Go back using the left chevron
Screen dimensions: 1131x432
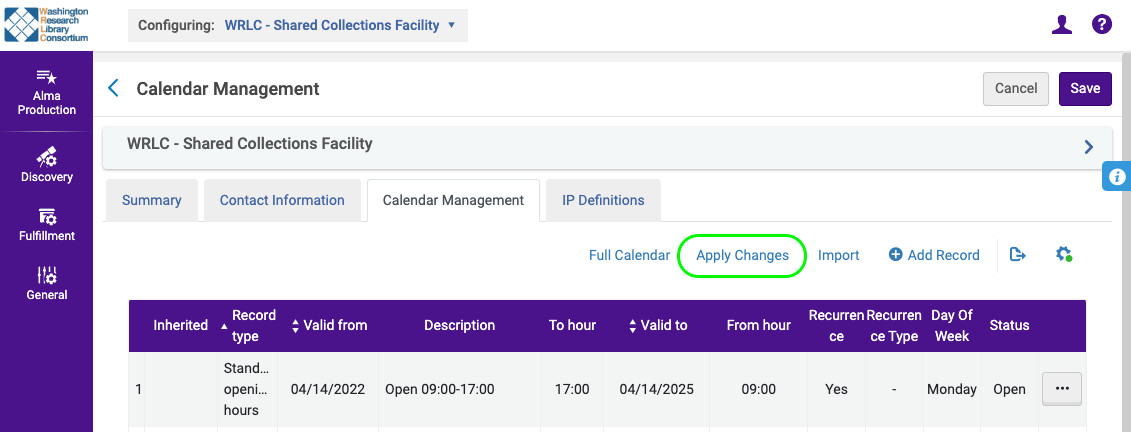(x=113, y=89)
